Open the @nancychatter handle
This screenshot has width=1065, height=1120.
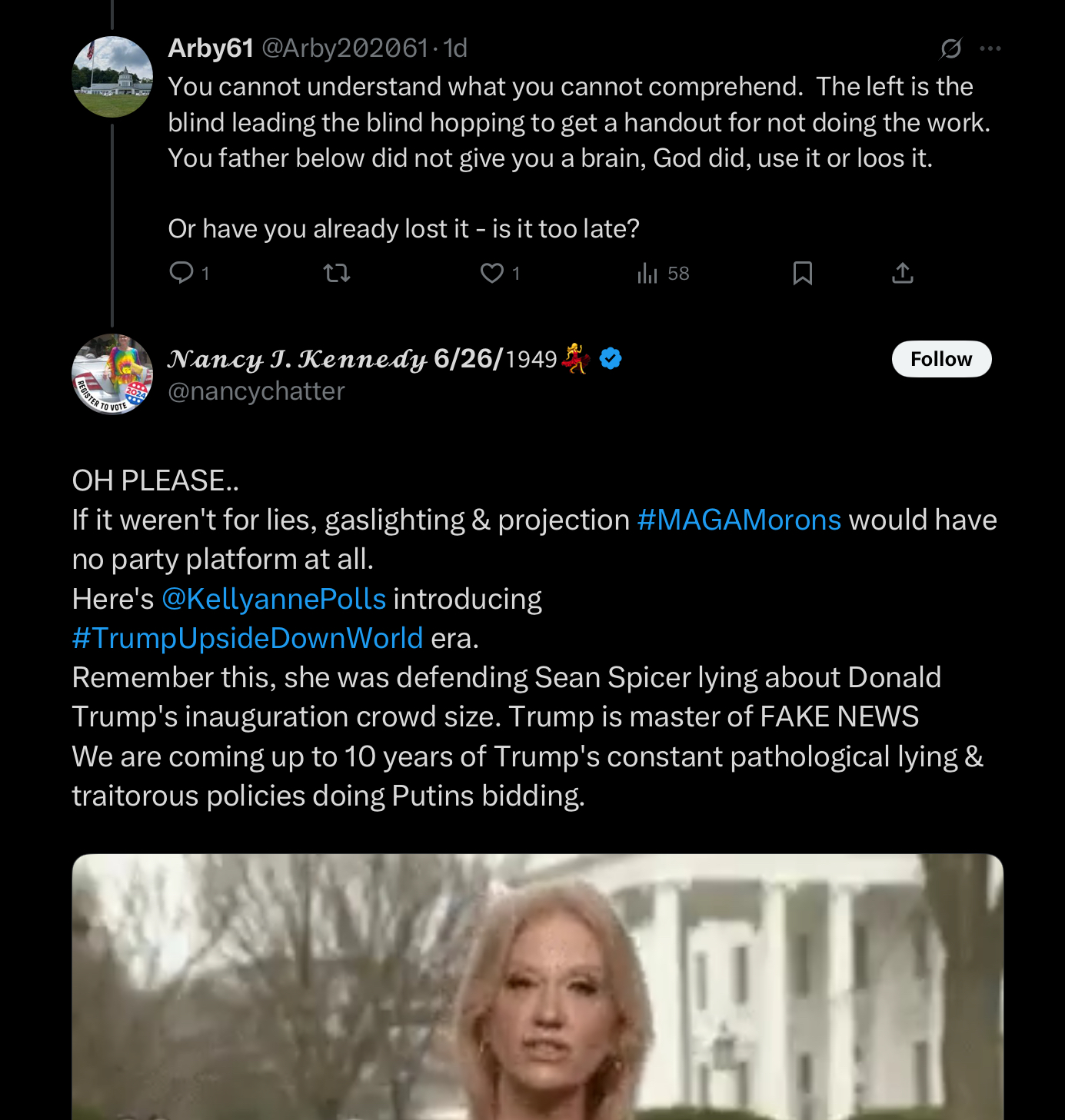click(x=256, y=391)
